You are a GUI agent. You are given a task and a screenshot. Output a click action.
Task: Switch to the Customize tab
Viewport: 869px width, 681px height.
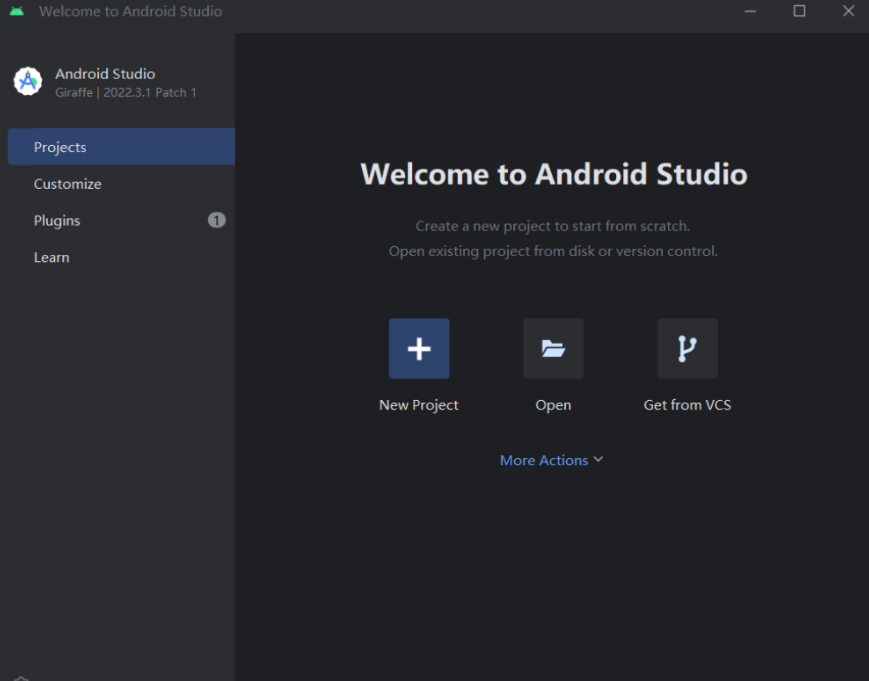click(121, 184)
